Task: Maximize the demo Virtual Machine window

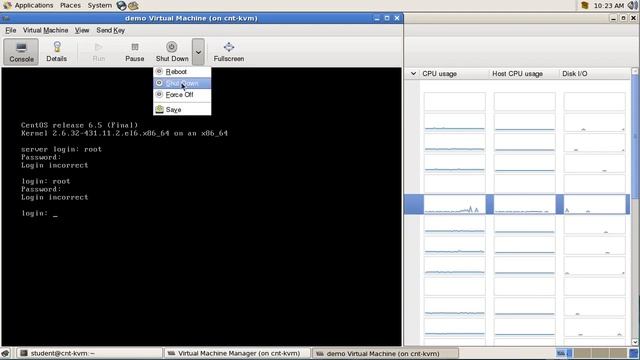Action: (x=387, y=18)
